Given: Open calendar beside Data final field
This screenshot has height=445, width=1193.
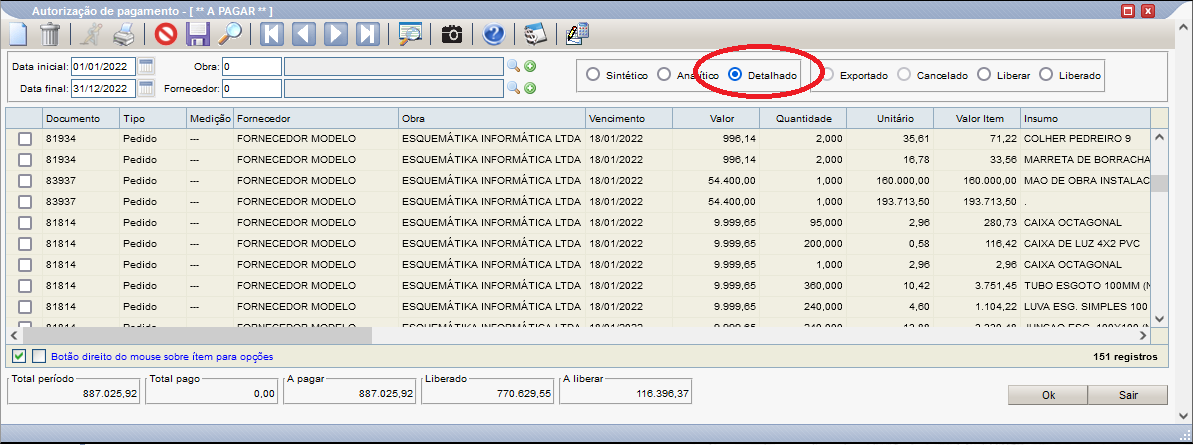Looking at the screenshot, I should 146,88.
